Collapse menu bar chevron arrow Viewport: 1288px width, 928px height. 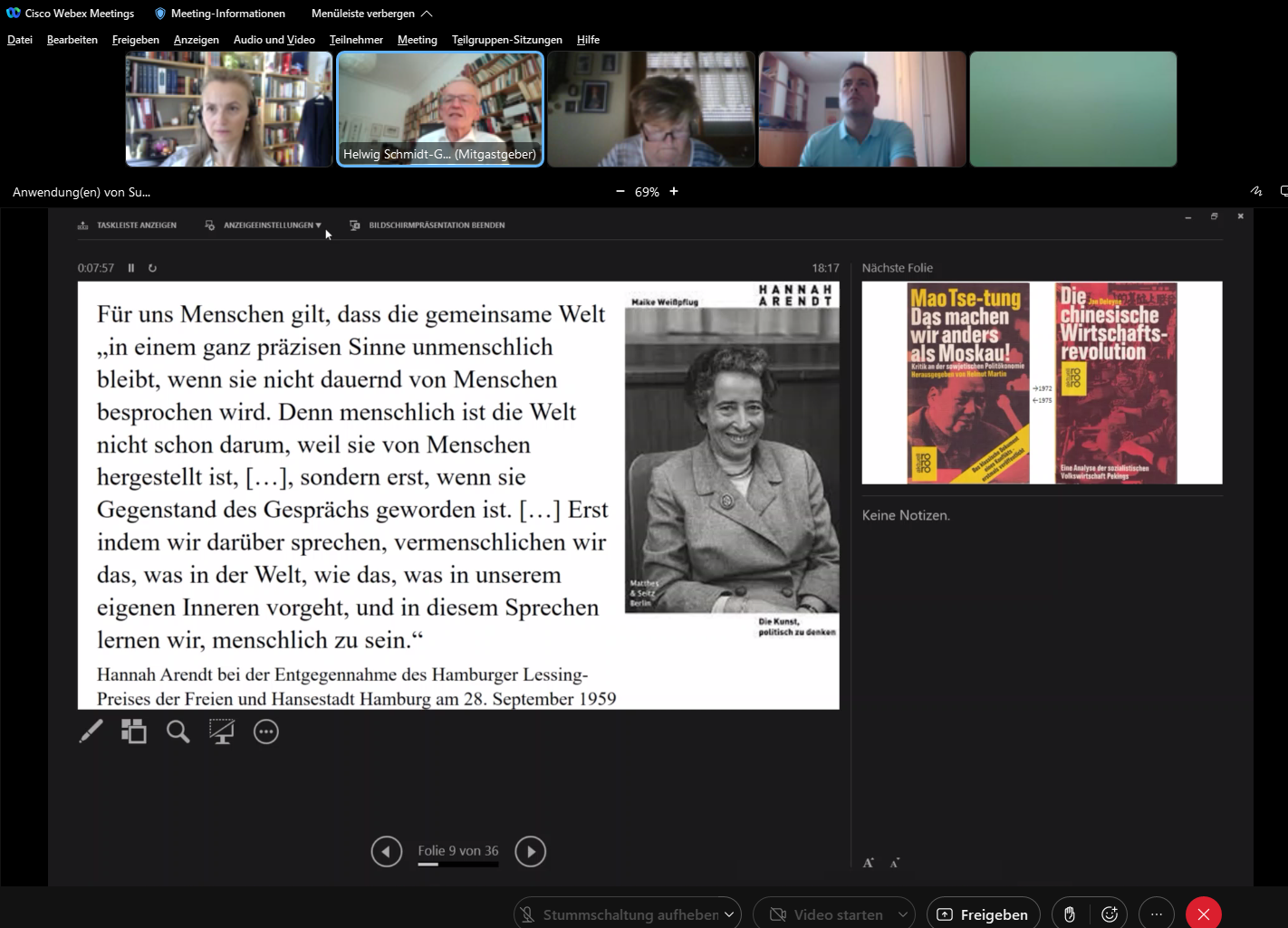[x=428, y=14]
